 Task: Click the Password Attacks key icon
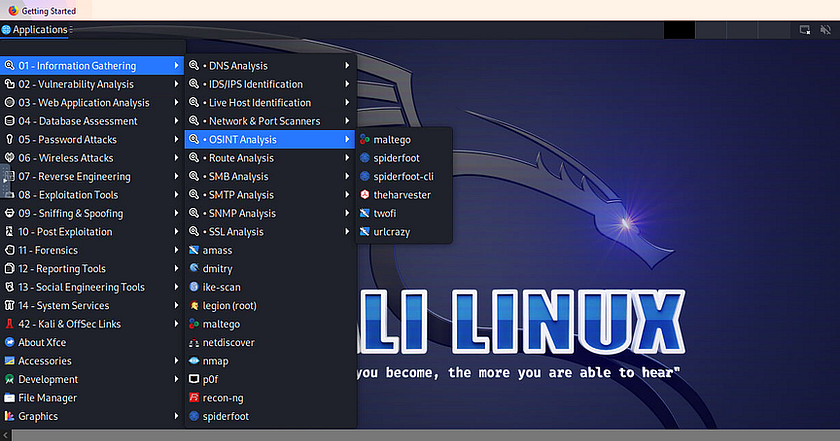9,139
